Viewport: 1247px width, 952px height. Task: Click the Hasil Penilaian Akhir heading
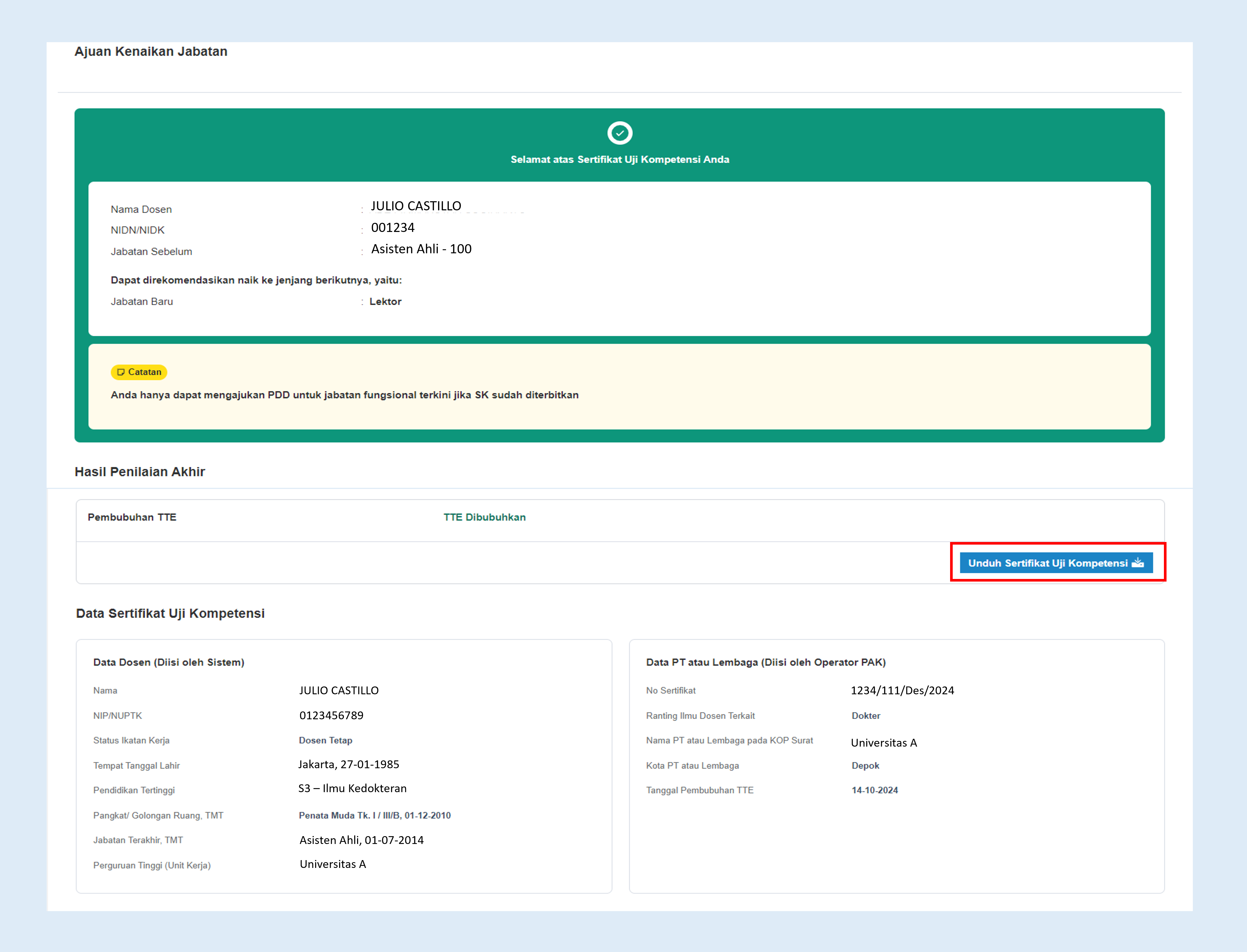point(140,472)
